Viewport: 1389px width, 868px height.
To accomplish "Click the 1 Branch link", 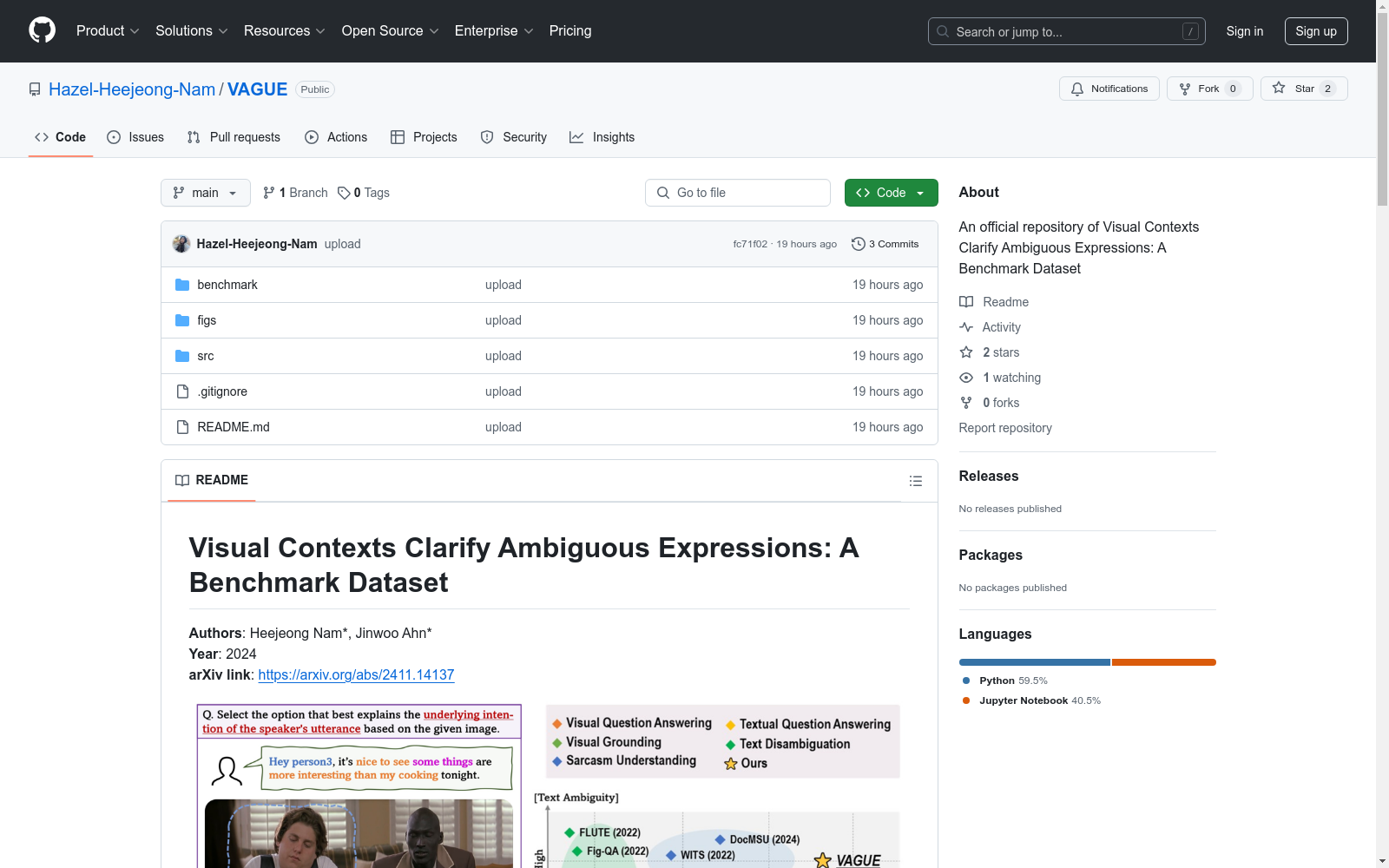I will (295, 193).
